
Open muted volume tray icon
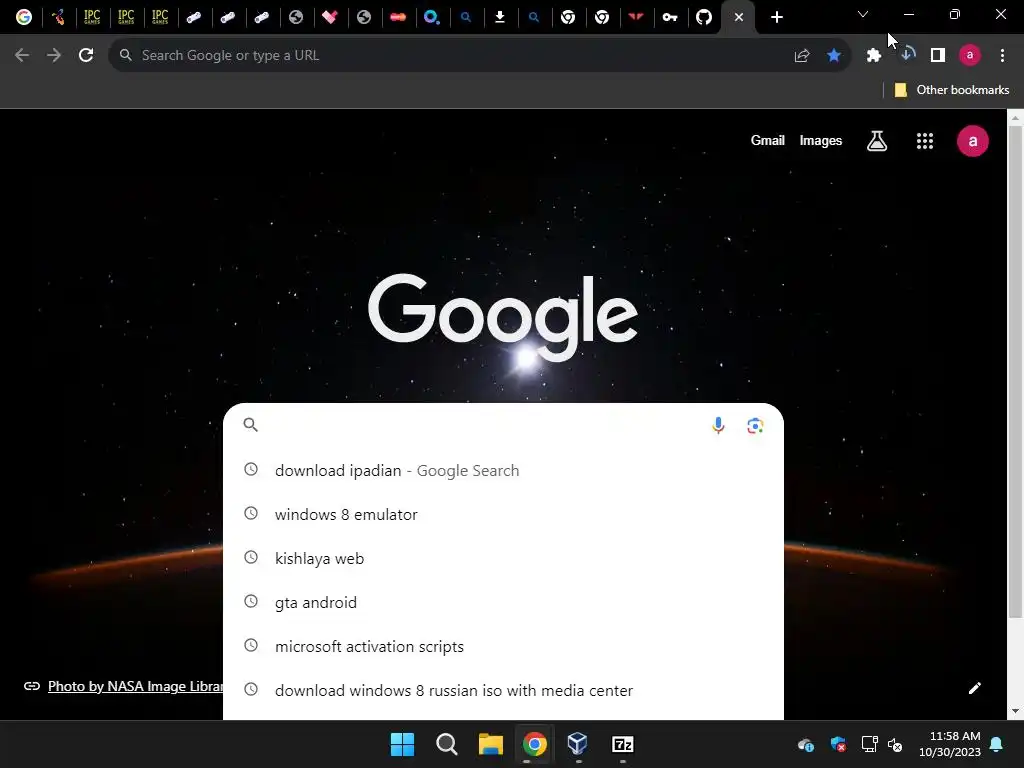point(895,744)
